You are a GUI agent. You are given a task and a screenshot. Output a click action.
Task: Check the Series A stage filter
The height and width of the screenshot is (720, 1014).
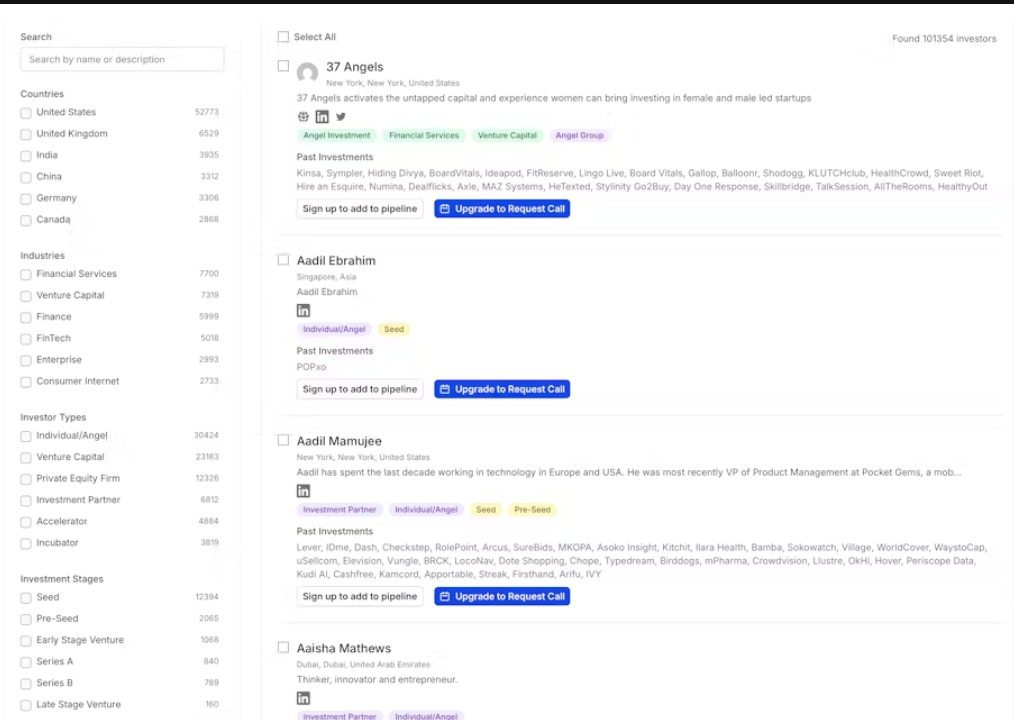(26, 662)
